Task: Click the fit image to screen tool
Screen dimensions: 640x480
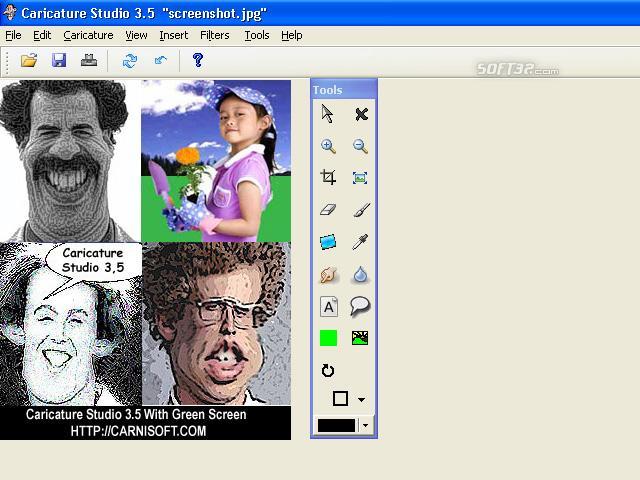Action: 360,178
